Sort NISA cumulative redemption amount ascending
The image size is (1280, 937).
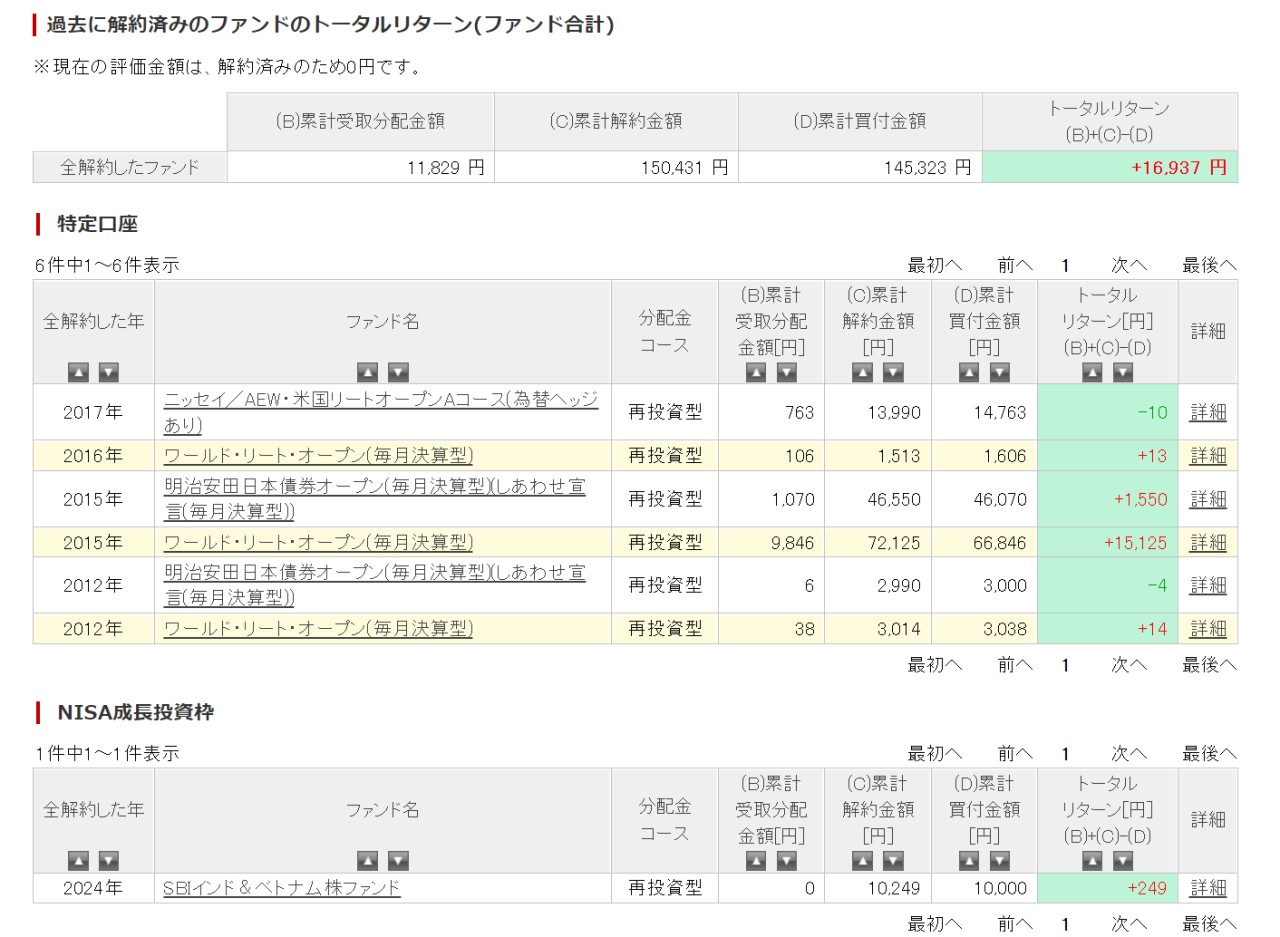(x=862, y=860)
